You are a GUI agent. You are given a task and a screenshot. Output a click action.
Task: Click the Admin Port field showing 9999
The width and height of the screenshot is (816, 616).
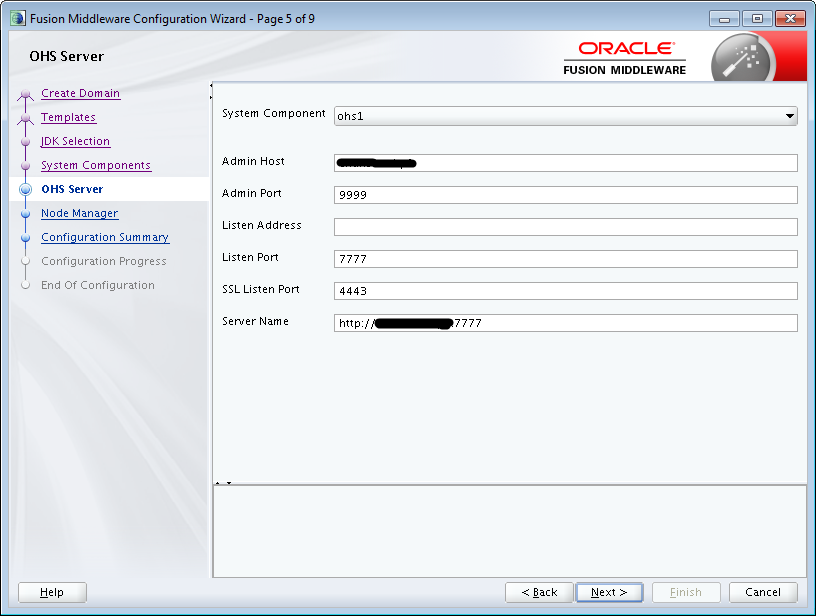[x=566, y=195]
